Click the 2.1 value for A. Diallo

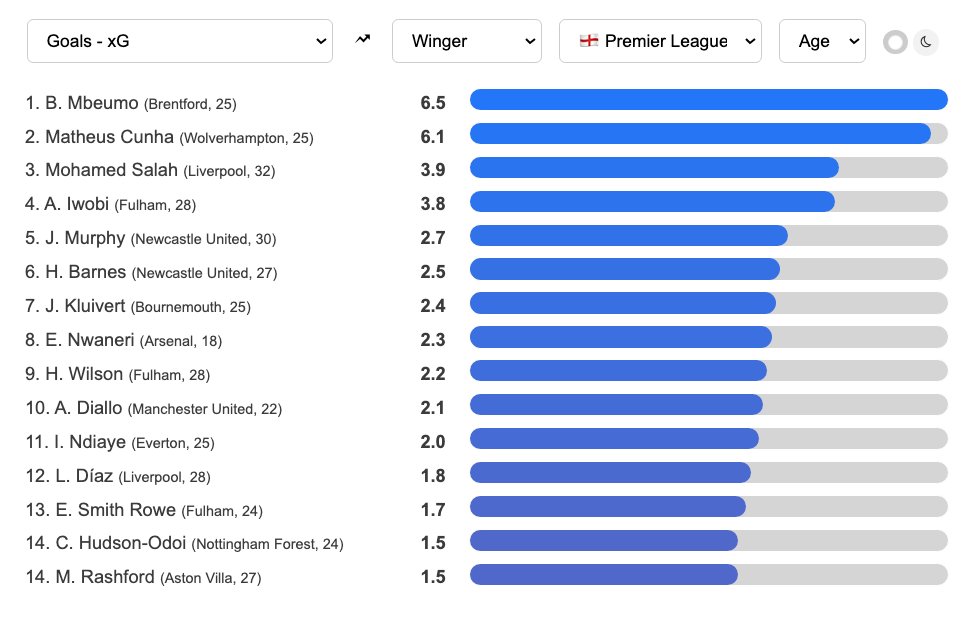pyautogui.click(x=433, y=408)
